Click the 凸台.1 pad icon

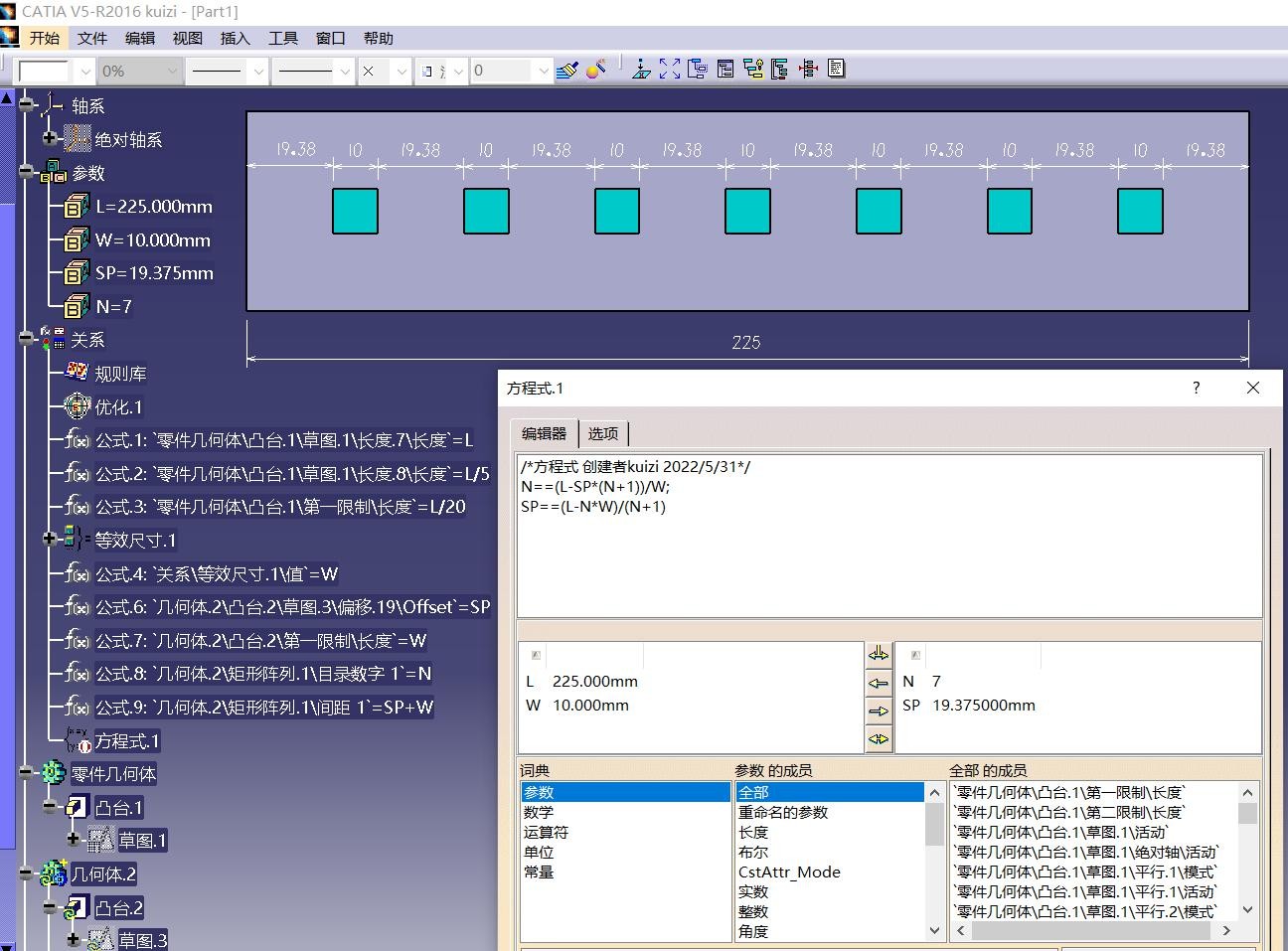[78, 807]
